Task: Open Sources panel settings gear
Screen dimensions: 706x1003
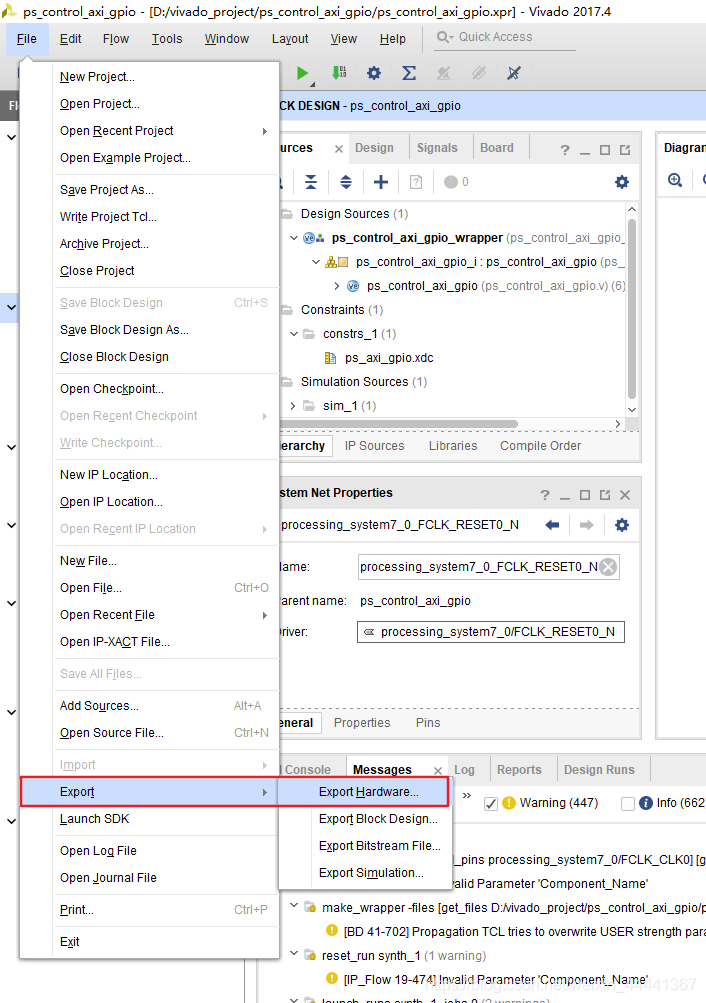Action: 622,182
